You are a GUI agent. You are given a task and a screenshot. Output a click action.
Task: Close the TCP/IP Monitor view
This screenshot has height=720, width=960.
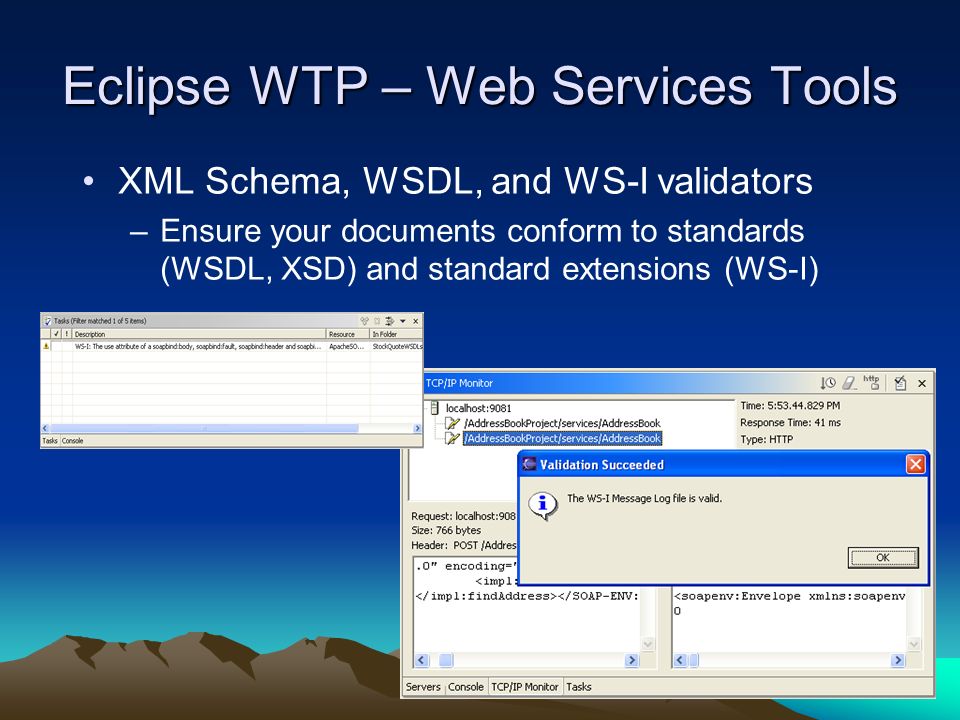coord(921,383)
